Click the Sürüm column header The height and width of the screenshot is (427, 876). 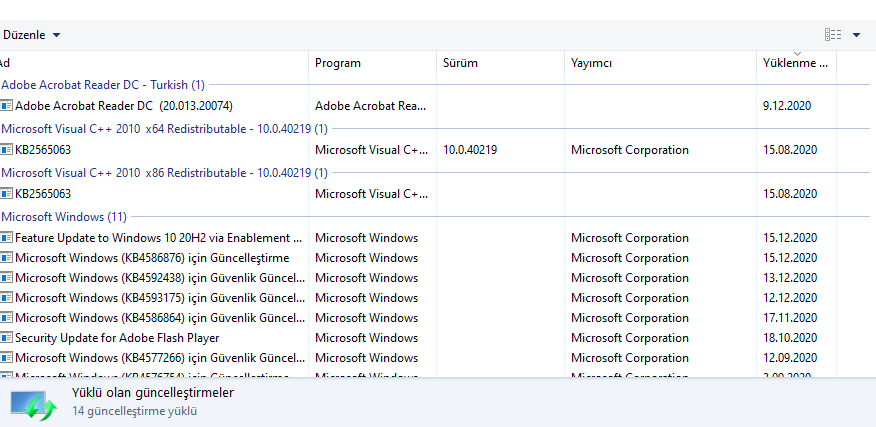click(500, 63)
